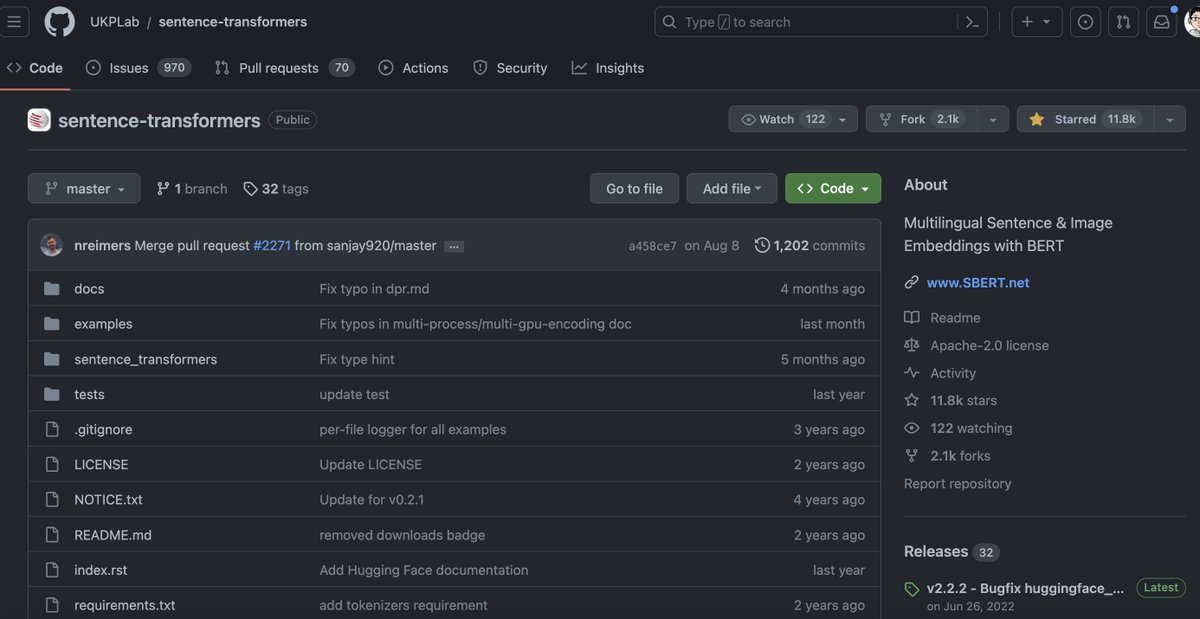Click the license scale icon in About

[911, 345]
